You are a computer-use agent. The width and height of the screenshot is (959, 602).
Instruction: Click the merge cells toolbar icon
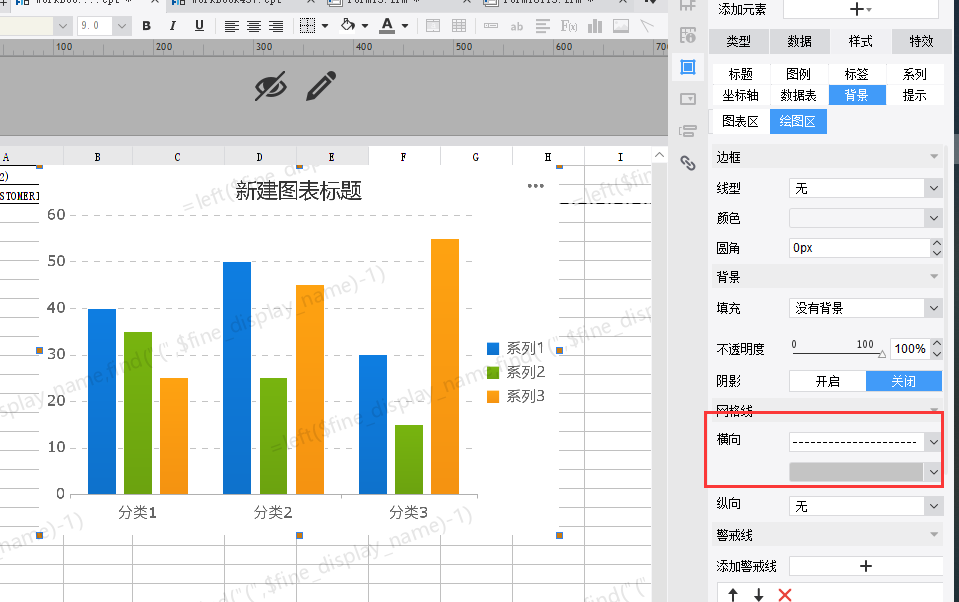click(x=433, y=26)
